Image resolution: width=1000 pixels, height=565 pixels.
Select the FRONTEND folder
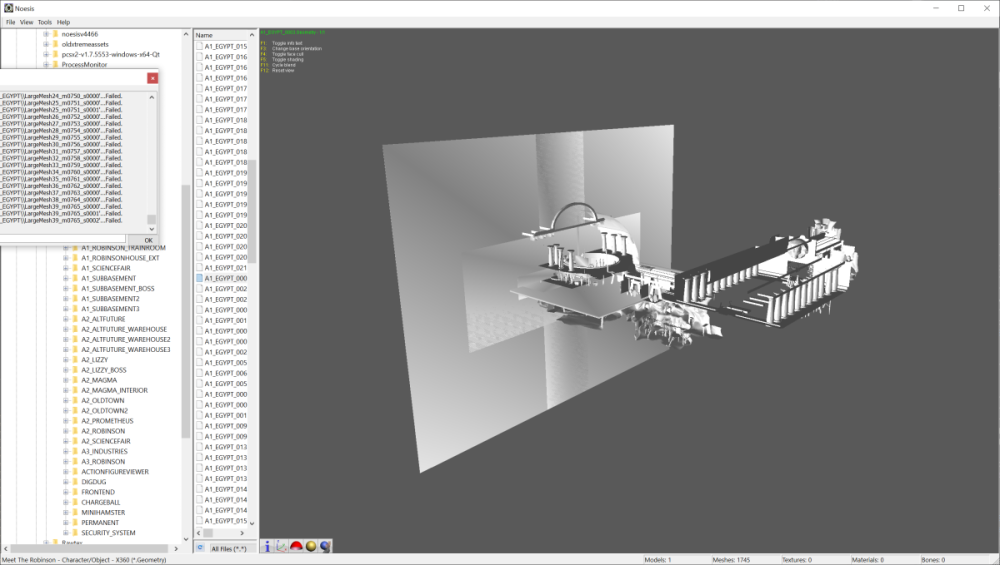[x=98, y=492]
